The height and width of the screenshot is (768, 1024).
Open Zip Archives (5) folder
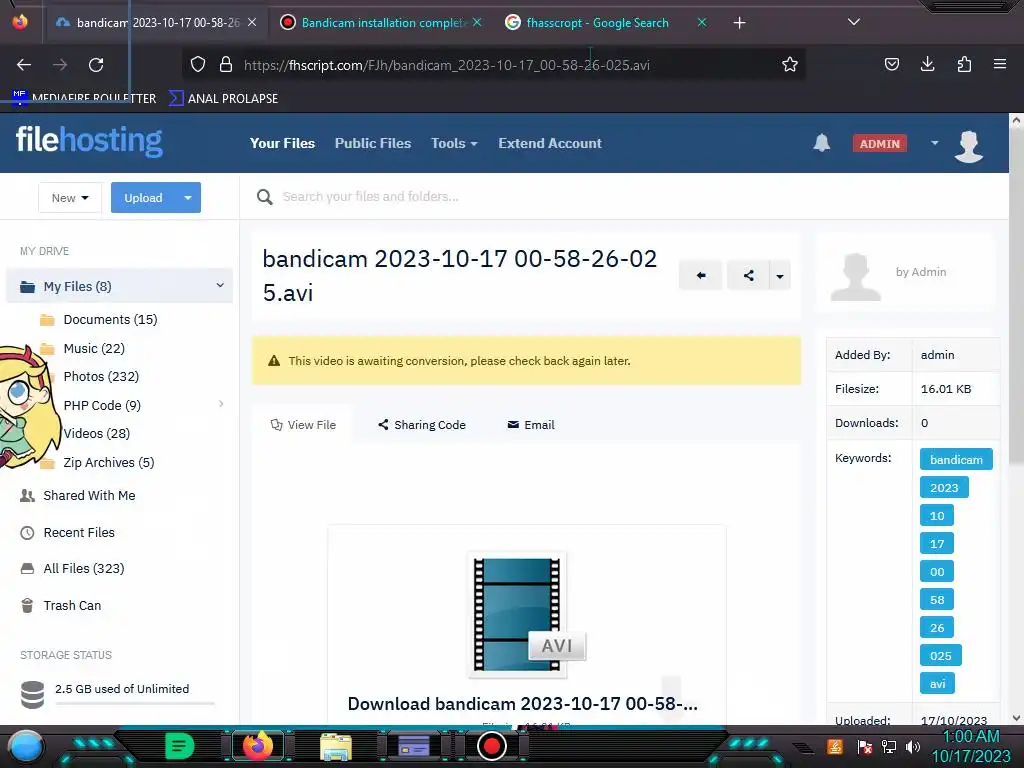[x=108, y=462]
